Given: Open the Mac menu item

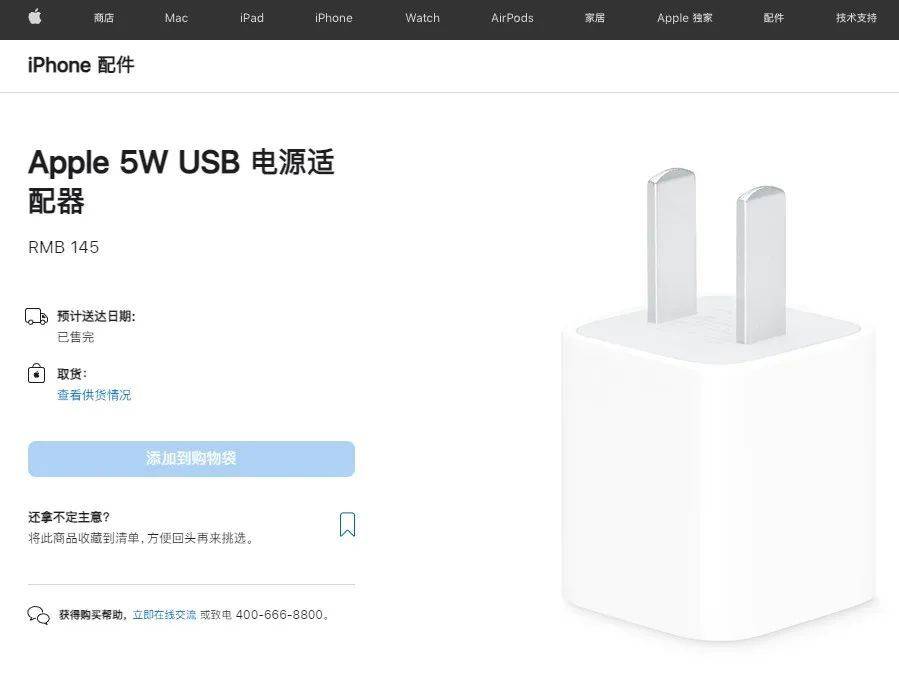Looking at the screenshot, I should [x=176, y=18].
